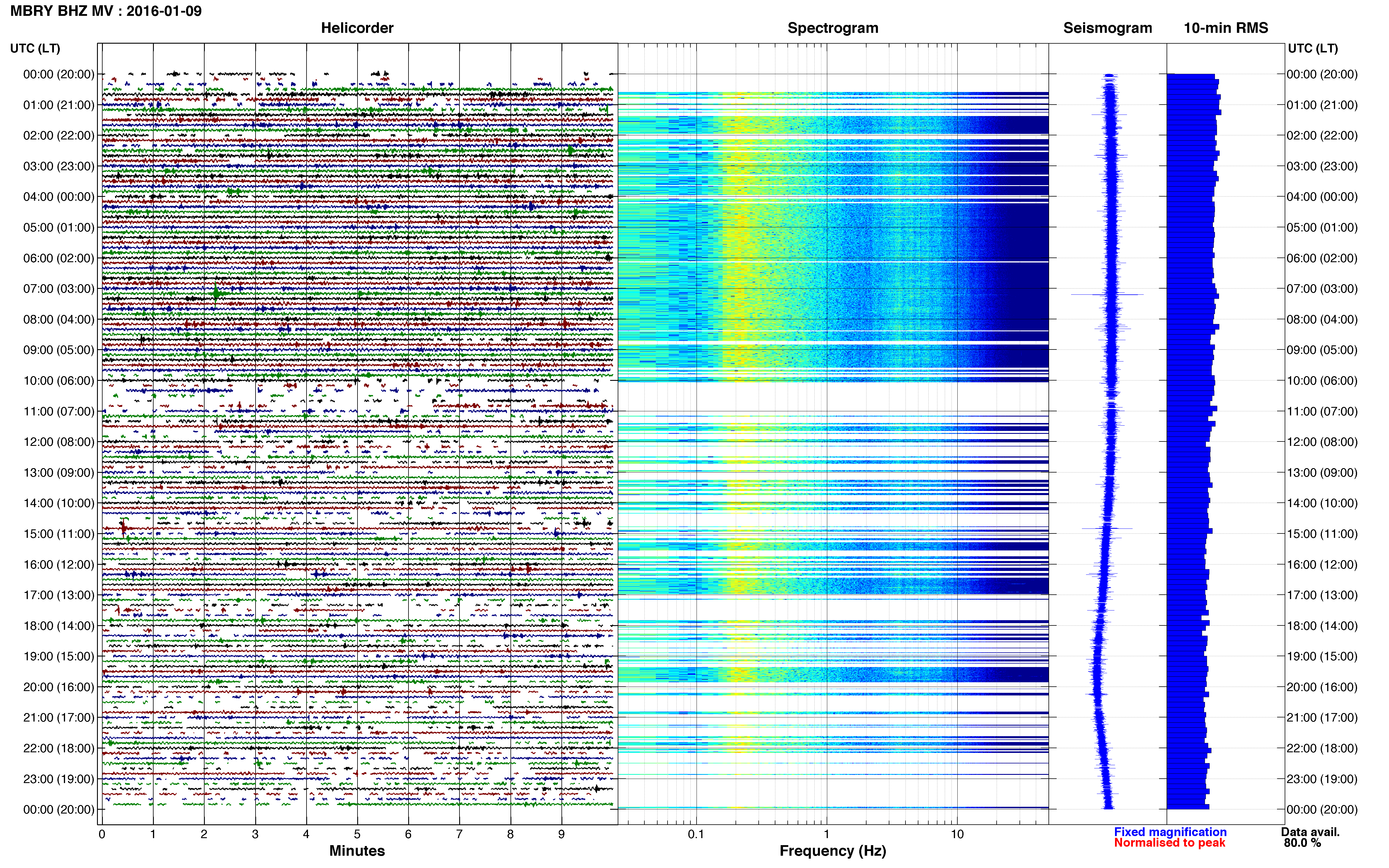Click the left '04:00 (00:00)' time label
This screenshot has width=1389, height=868.
coord(59,197)
